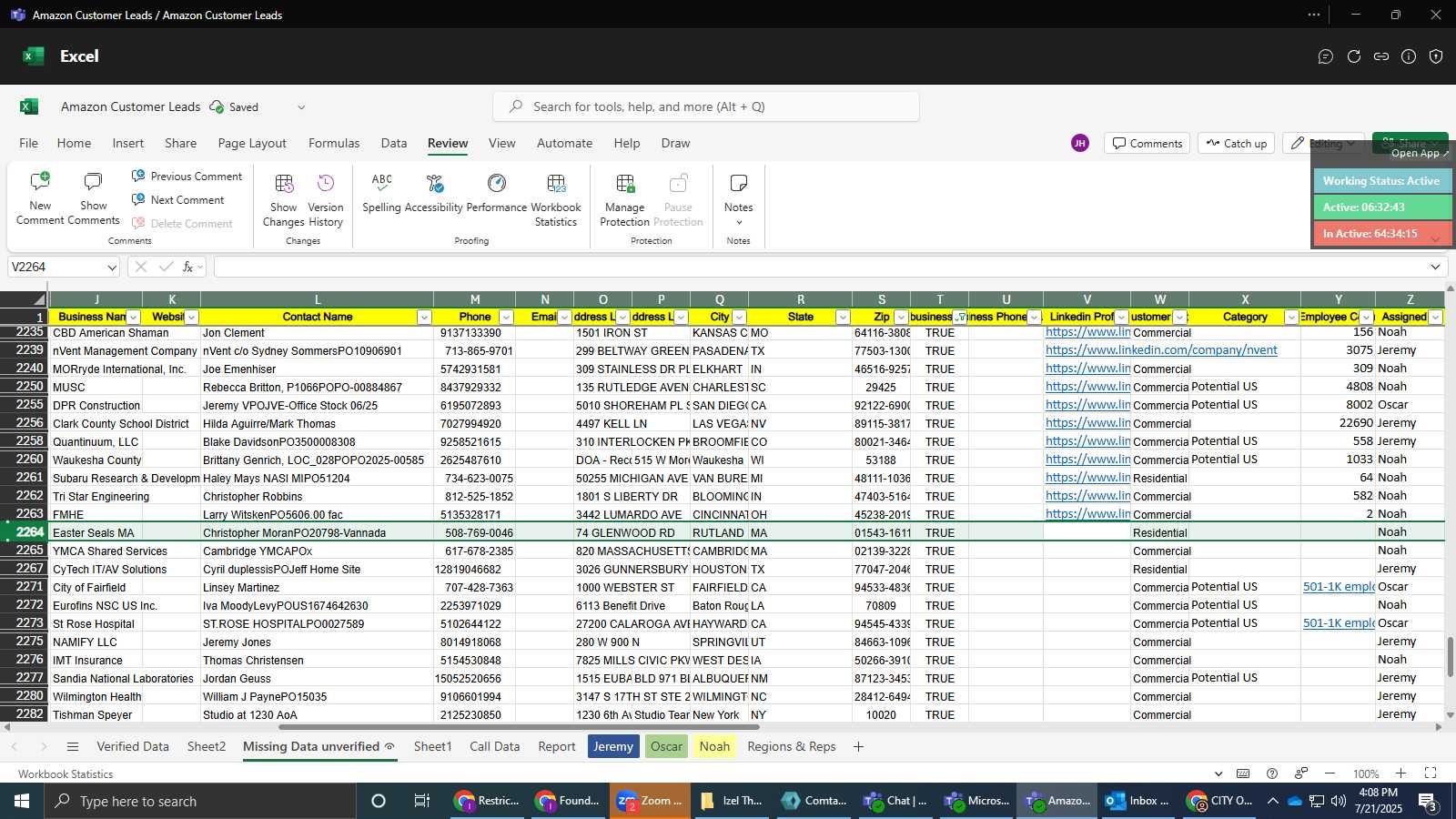Open Task View on taskbar
This screenshot has height=819, width=1456.
pos(421,801)
